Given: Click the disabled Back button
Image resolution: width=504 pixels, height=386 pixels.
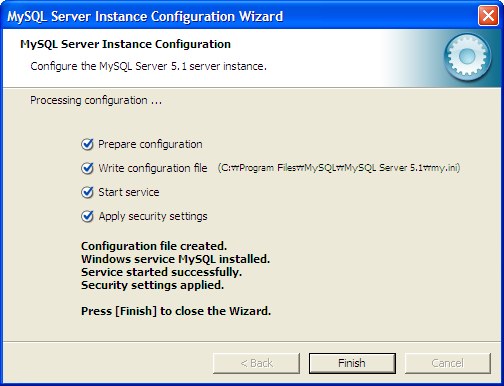Looking at the screenshot, I should point(256,363).
